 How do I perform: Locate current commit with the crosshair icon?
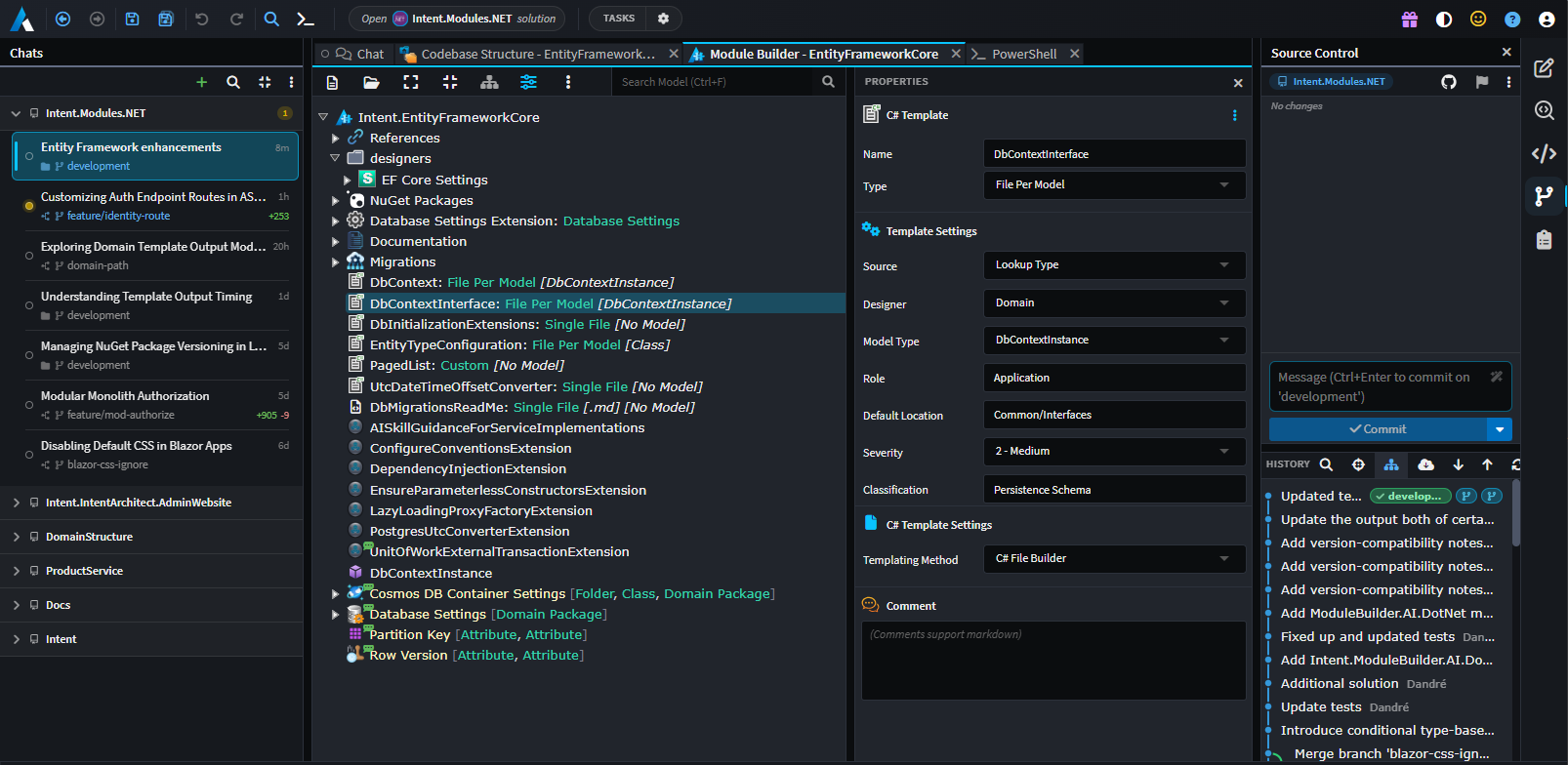1358,464
